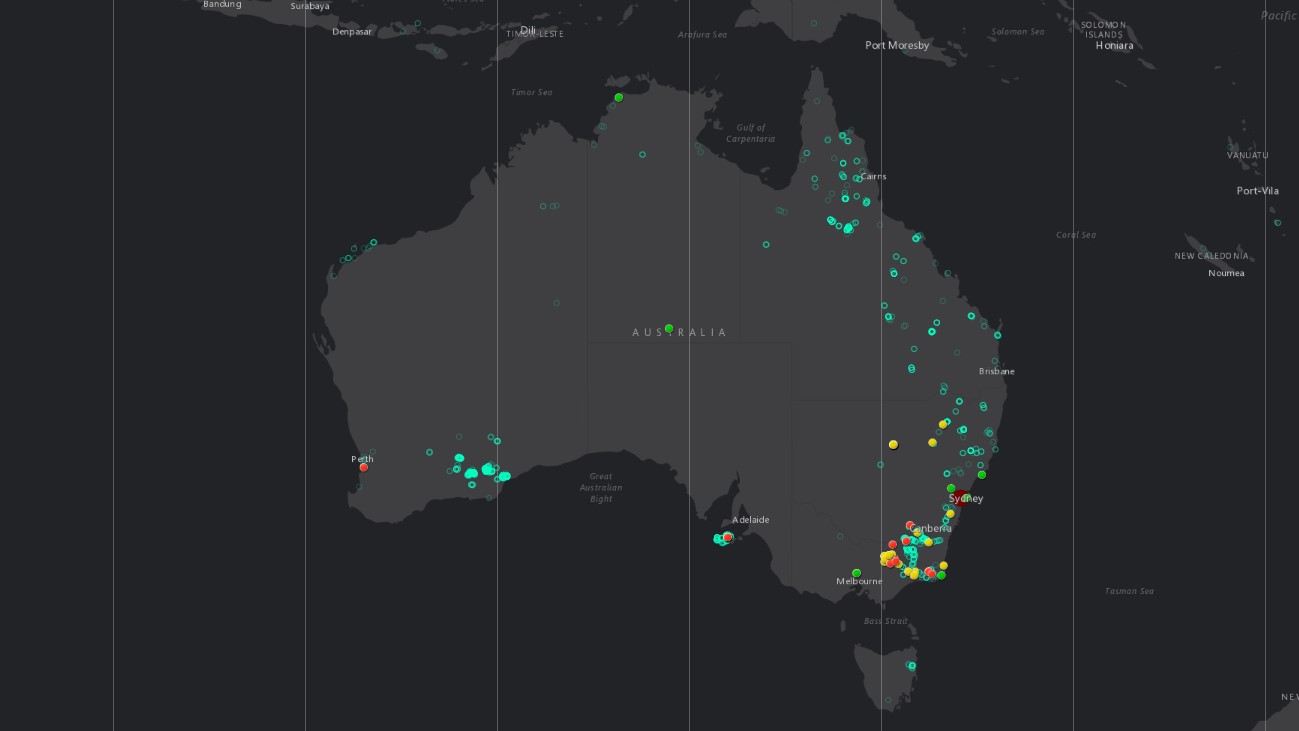Click the Great Australian Bight label
The image size is (1299, 731).
click(601, 488)
